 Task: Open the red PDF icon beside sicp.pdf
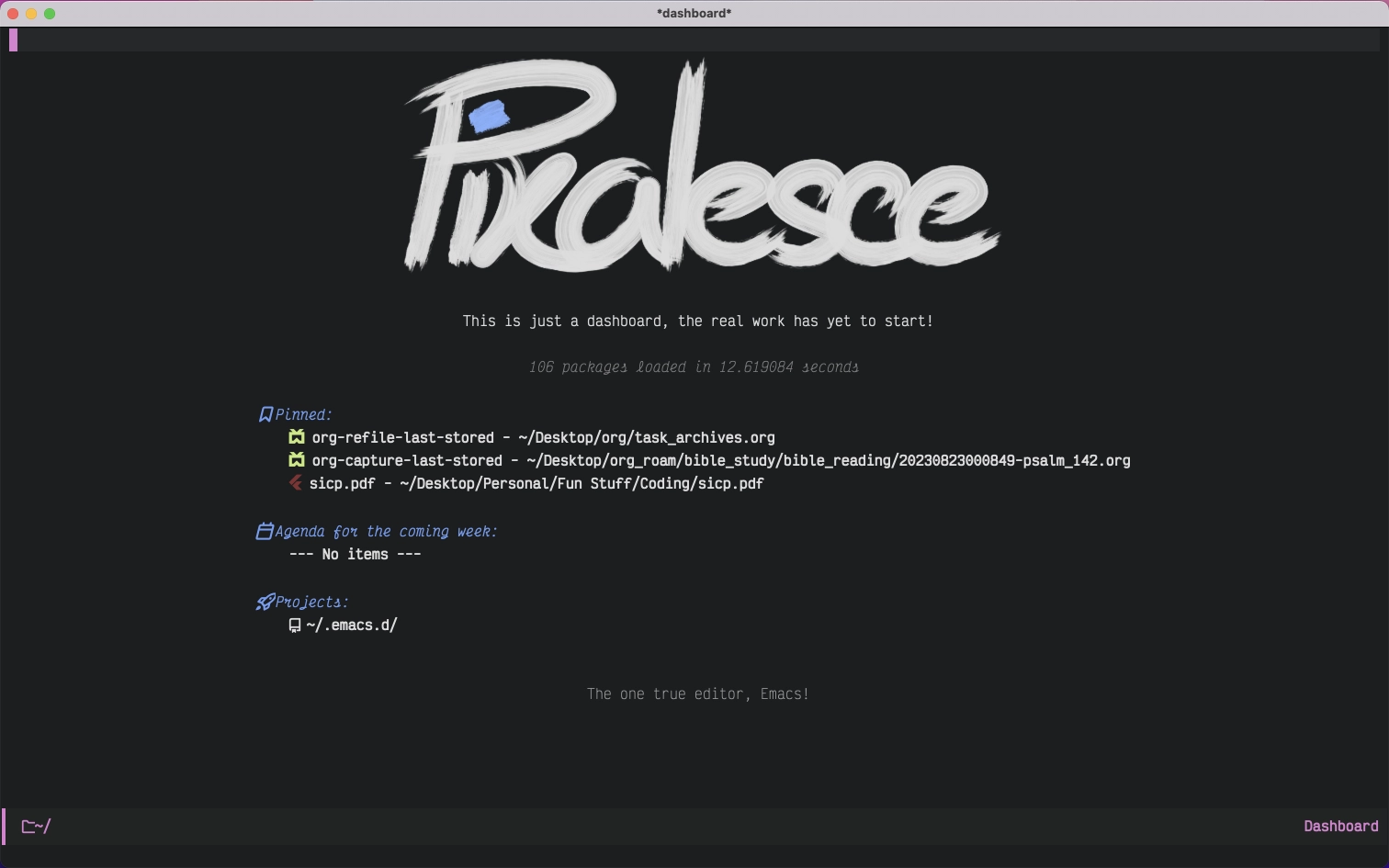click(295, 483)
